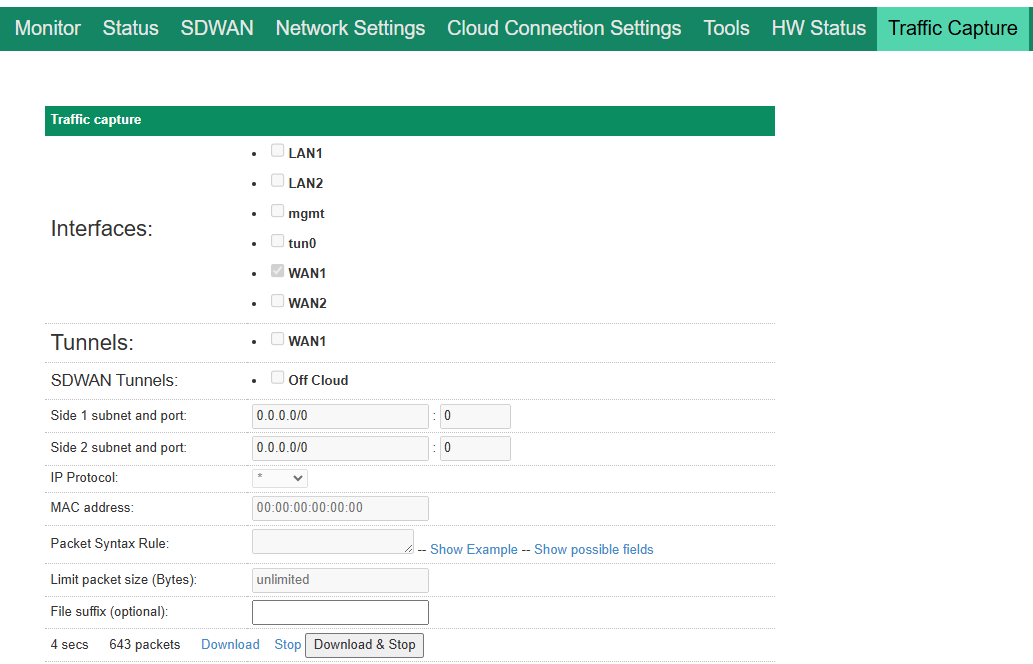Viewport: 1033px width, 664px height.
Task: Go to Network Settings tab
Action: pyautogui.click(x=350, y=28)
